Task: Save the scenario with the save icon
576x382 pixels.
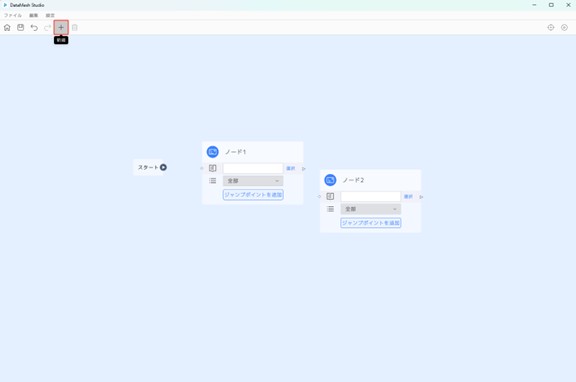Action: (x=21, y=28)
